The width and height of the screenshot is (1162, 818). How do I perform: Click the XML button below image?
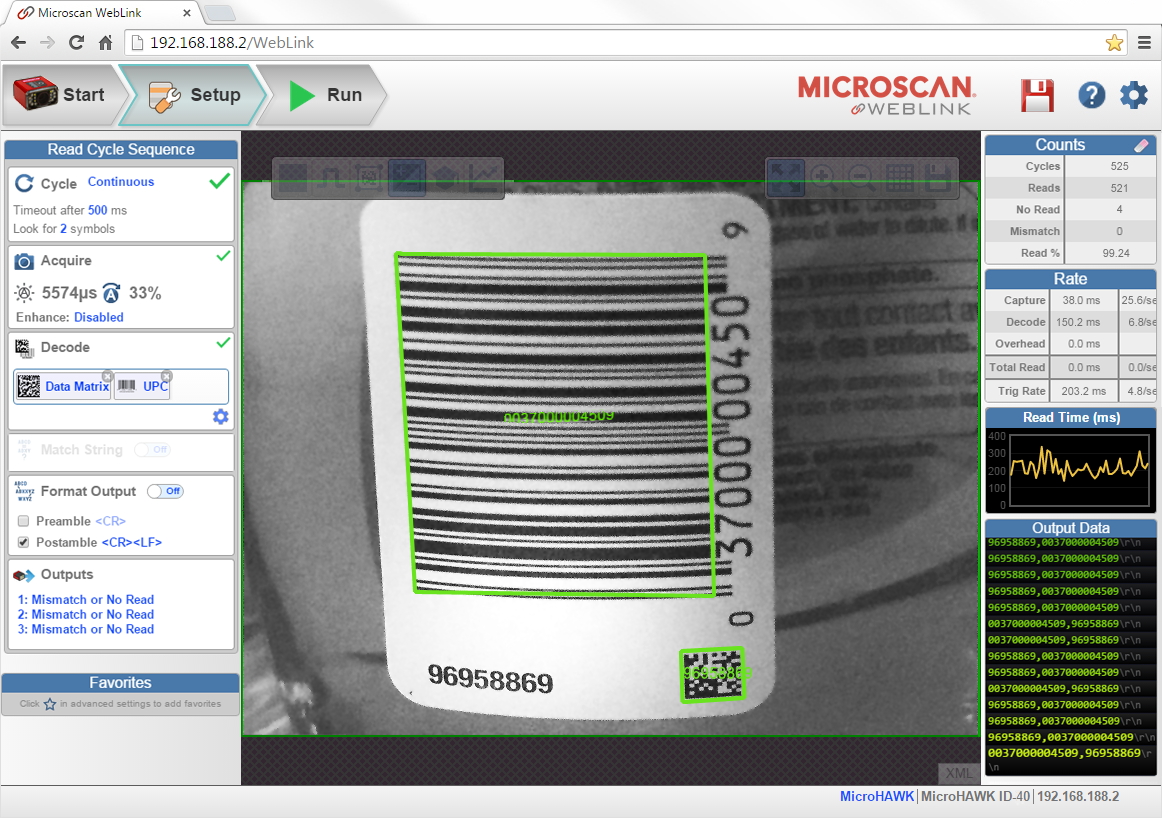click(958, 774)
